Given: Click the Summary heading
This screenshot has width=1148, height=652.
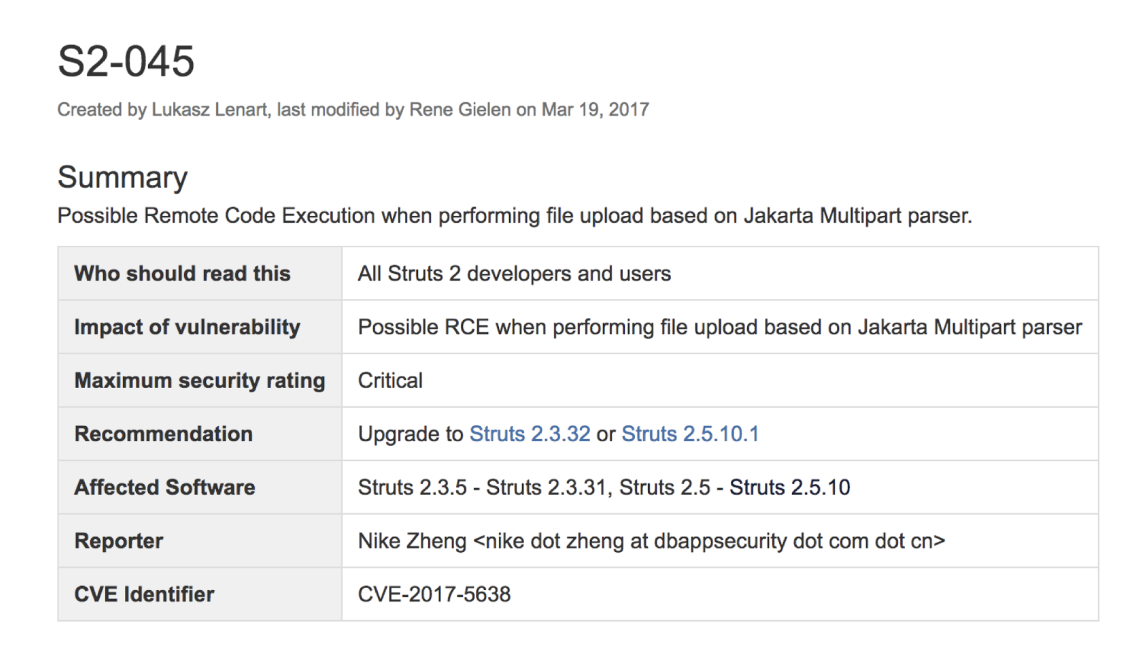Looking at the screenshot, I should (122, 178).
